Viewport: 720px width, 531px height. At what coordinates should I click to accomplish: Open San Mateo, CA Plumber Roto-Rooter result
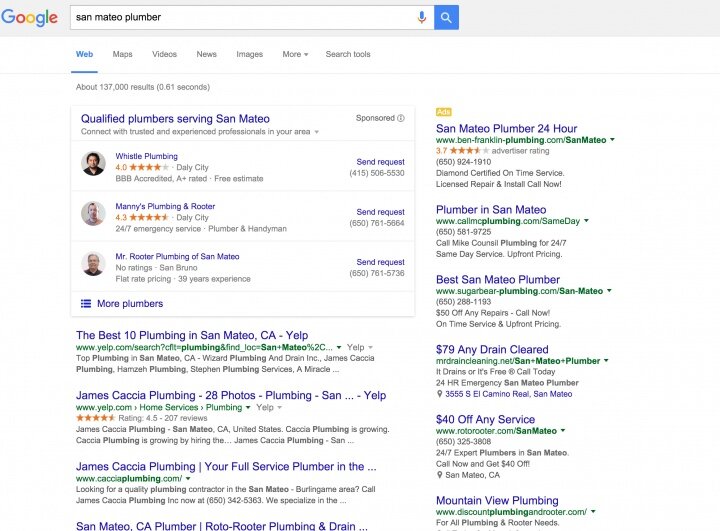(x=222, y=526)
